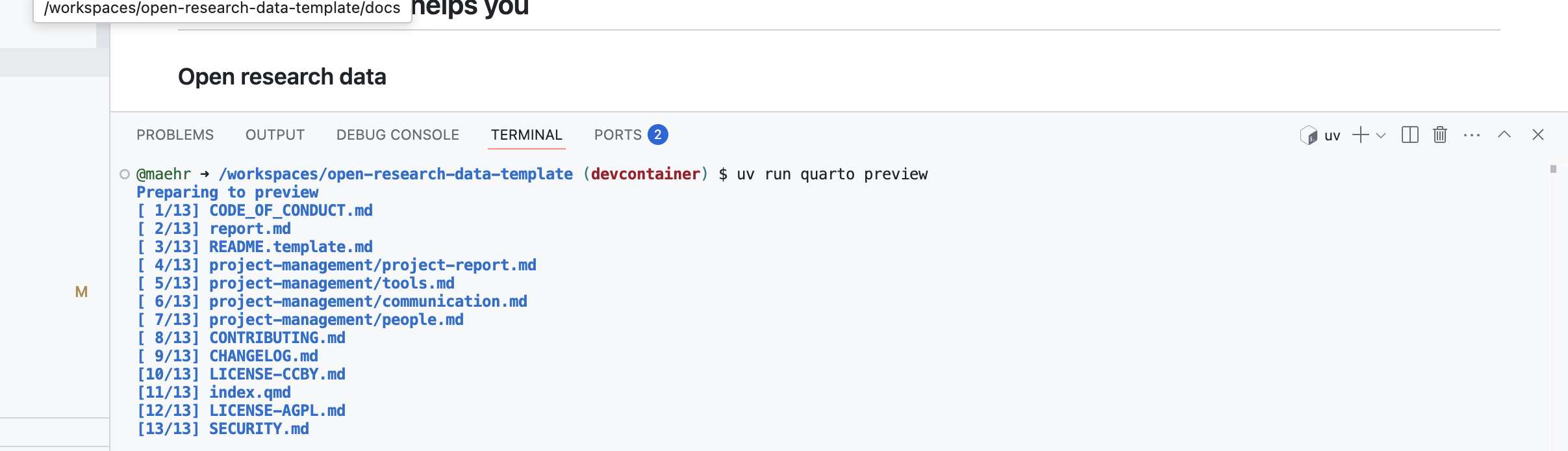The width and height of the screenshot is (1568, 451).
Task: Click CONTRIBUTING.md in terminal output
Action: 277,338
